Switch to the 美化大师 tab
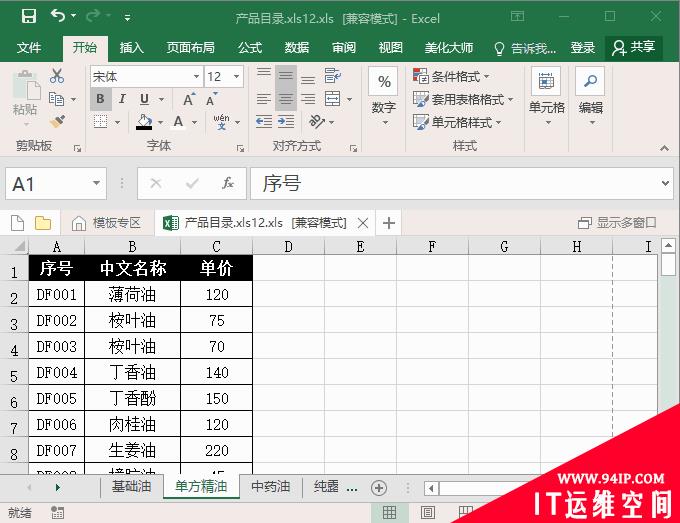The image size is (680, 523). (x=448, y=47)
